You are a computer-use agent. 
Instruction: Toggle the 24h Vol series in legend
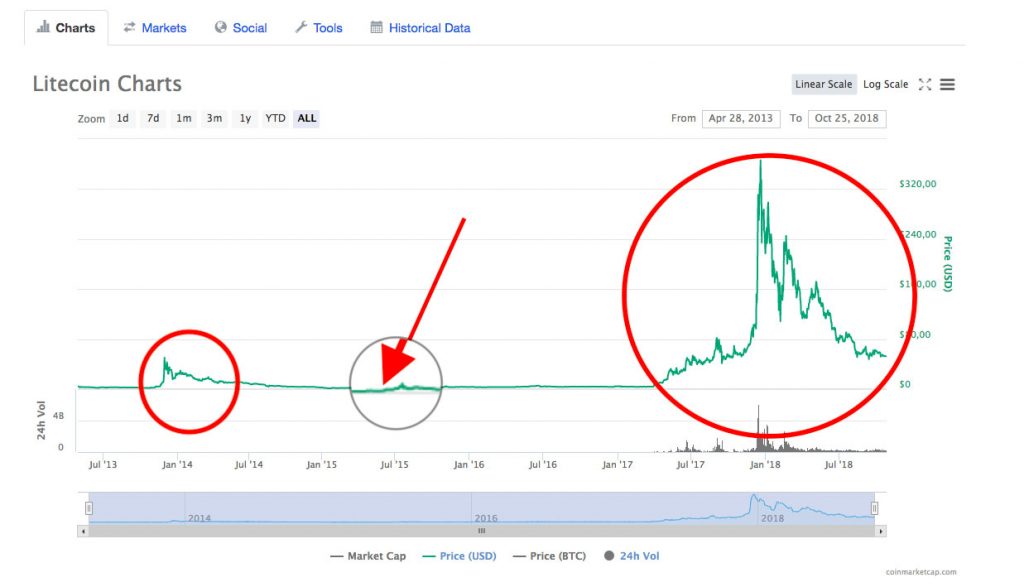[x=632, y=556]
